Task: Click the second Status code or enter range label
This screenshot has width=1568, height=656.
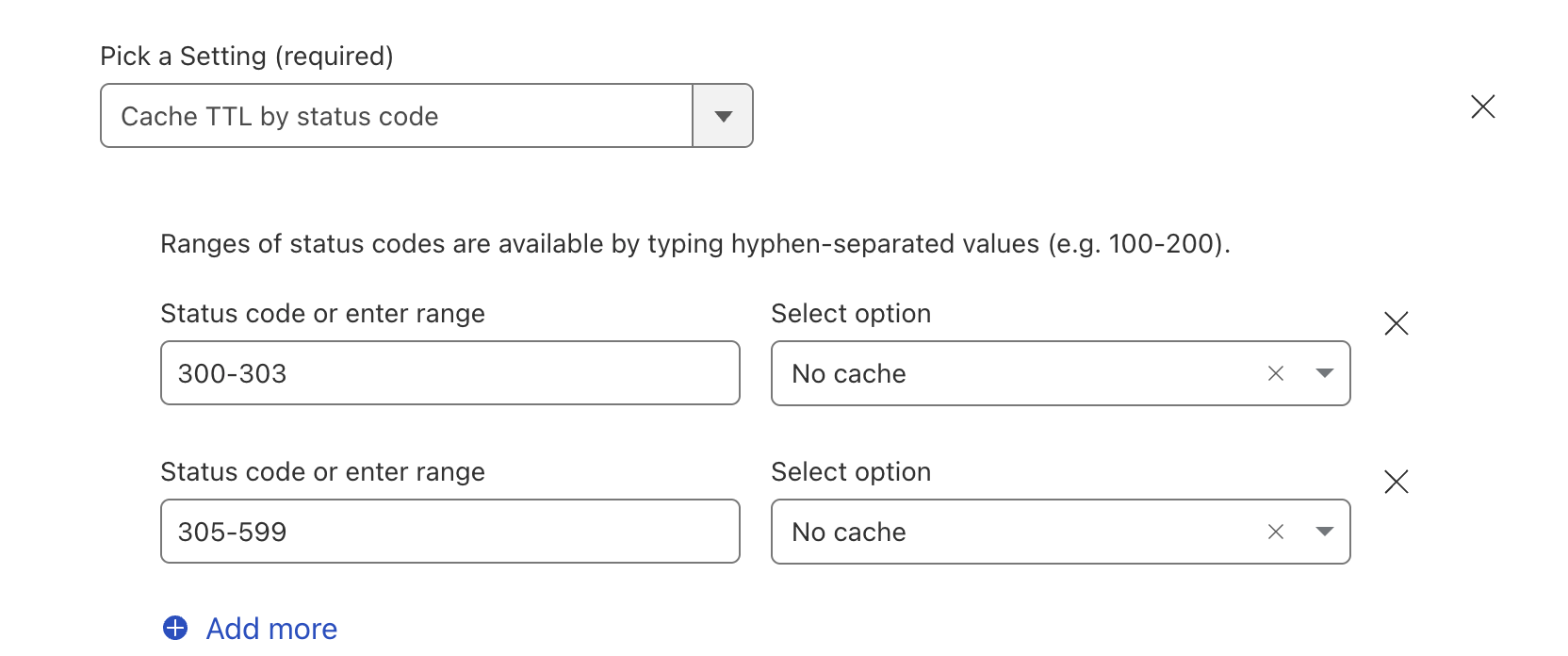Action: click(x=322, y=472)
